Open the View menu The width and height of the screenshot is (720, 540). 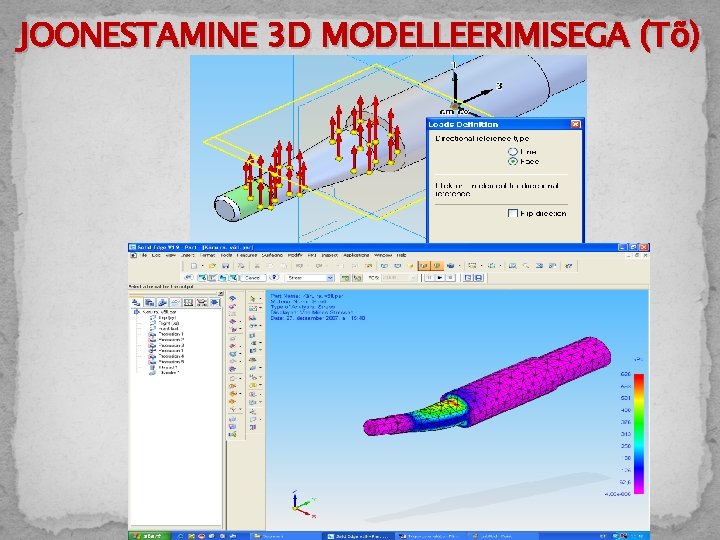(170, 255)
